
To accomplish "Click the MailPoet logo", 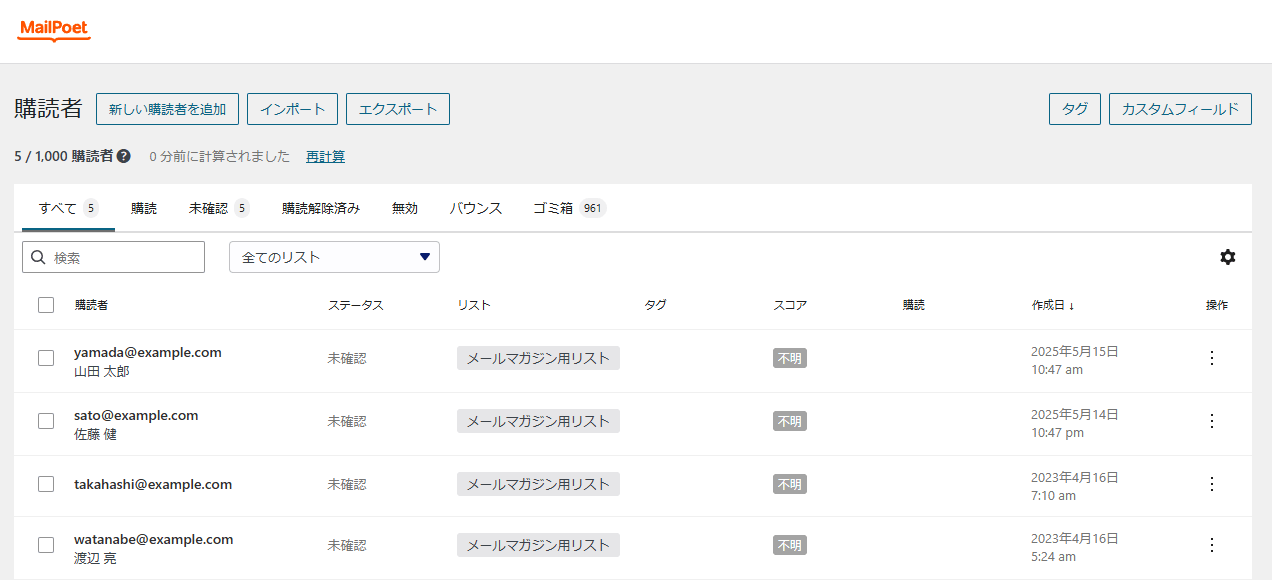I will tap(54, 30).
